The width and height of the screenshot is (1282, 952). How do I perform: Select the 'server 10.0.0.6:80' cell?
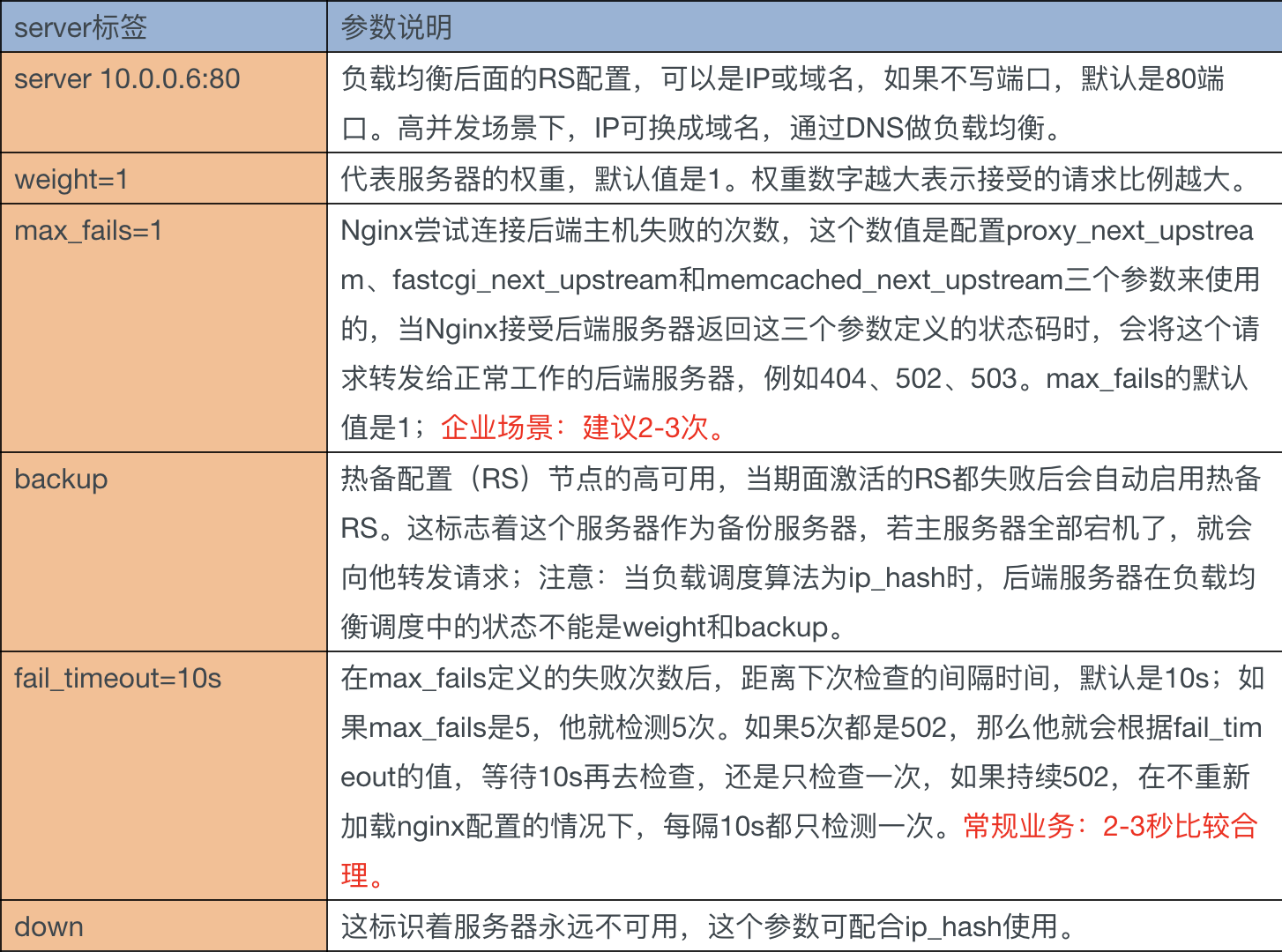pos(164,102)
